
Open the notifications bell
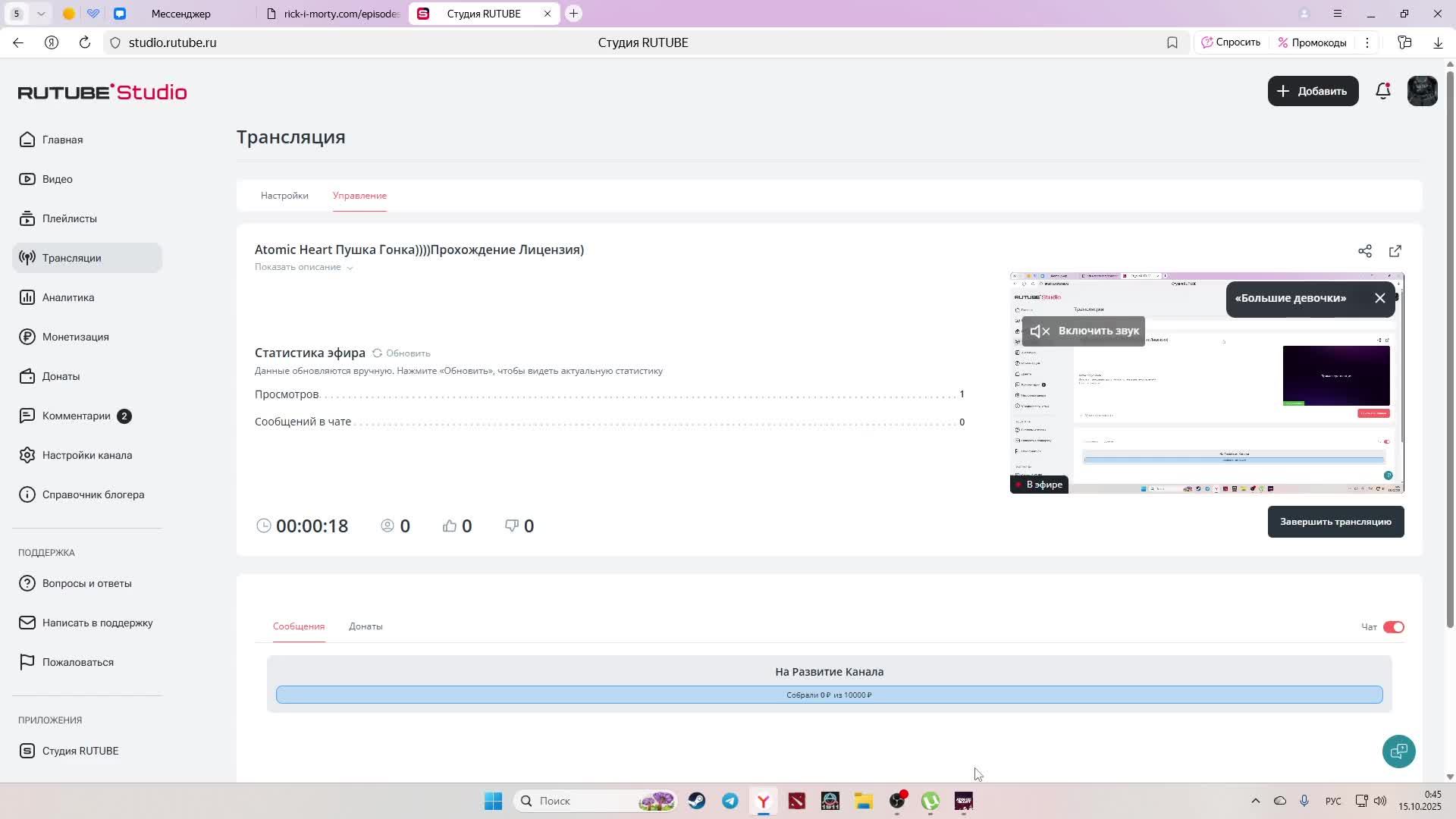tap(1383, 91)
